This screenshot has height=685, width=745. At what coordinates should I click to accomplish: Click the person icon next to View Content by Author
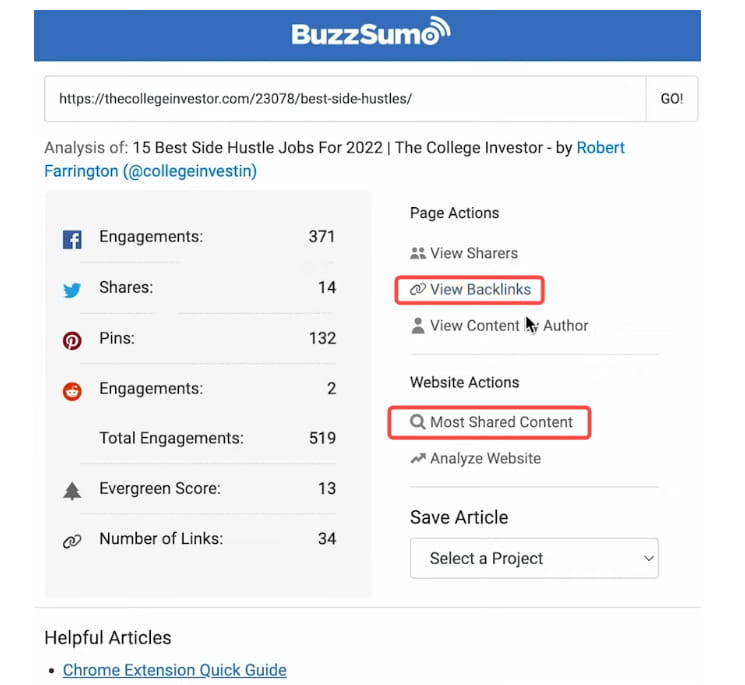(418, 326)
